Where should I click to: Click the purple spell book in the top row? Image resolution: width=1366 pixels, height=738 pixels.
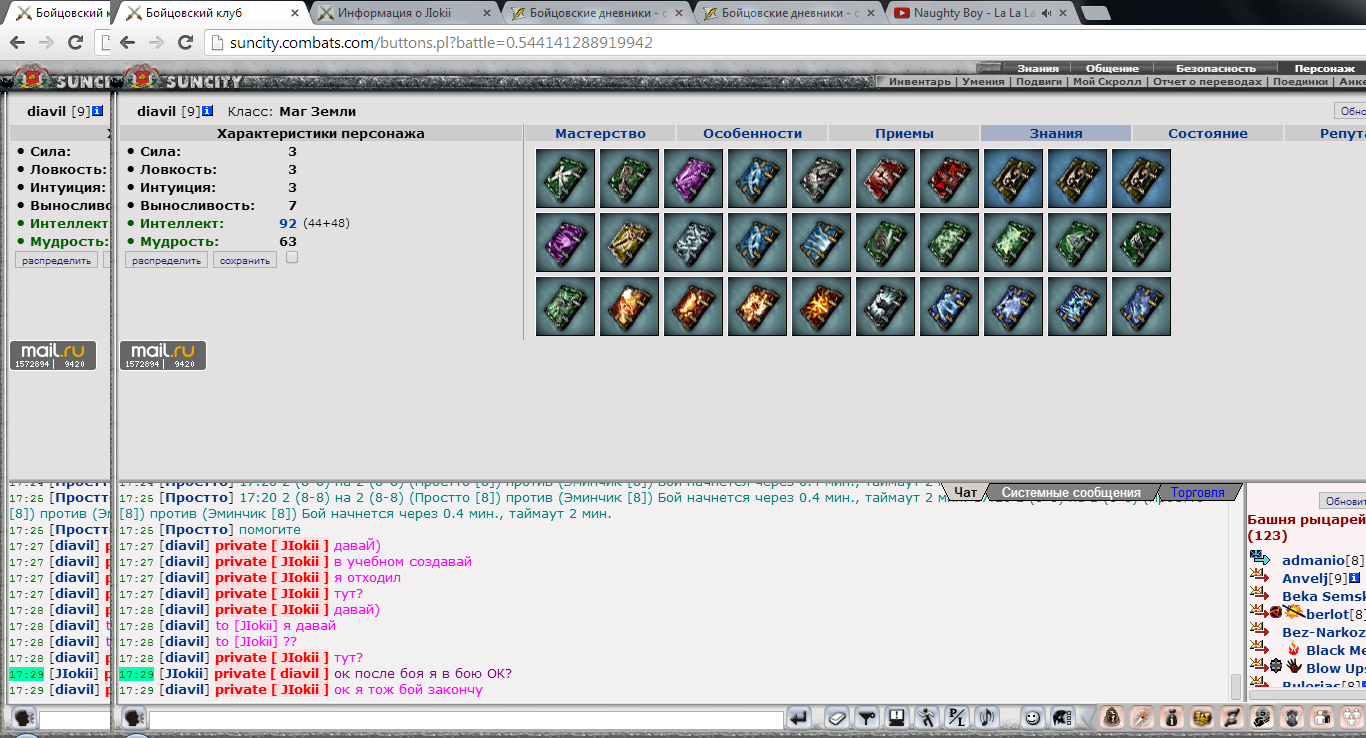pos(693,178)
